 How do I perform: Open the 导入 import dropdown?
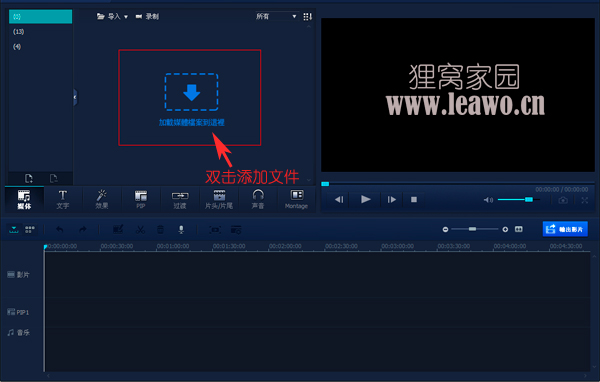point(112,16)
